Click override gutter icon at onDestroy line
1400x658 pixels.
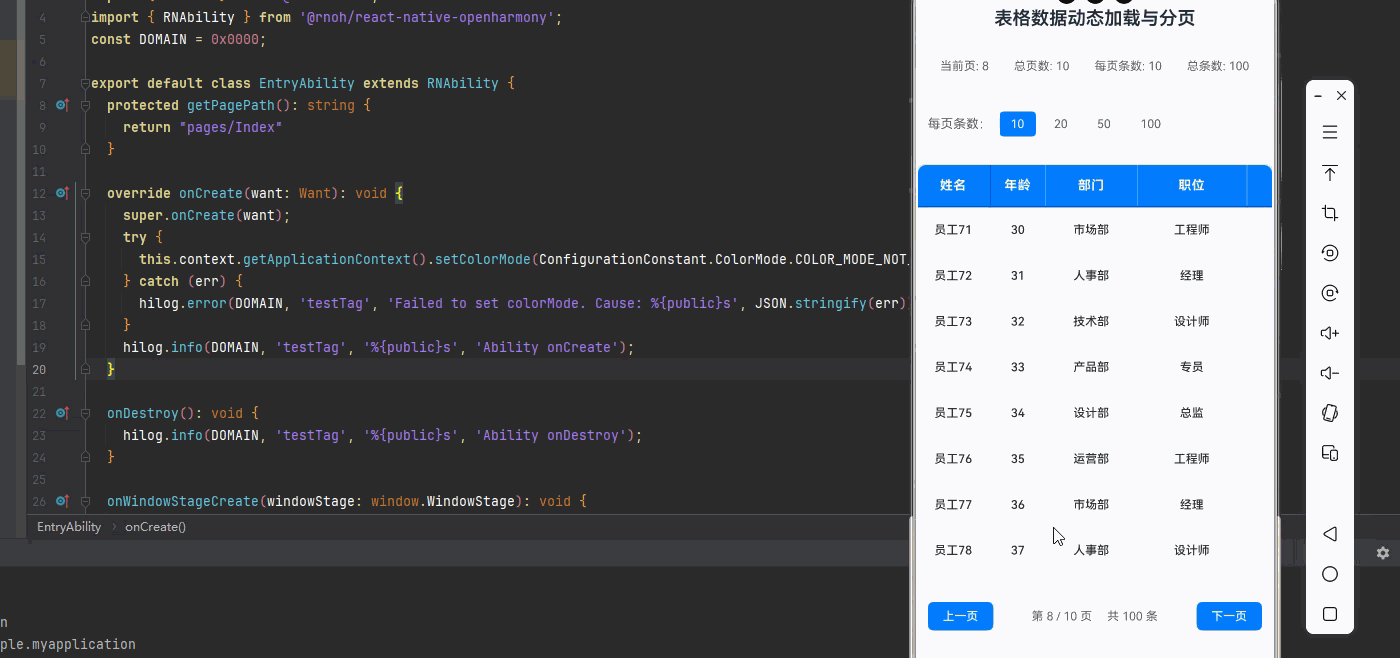tap(62, 413)
